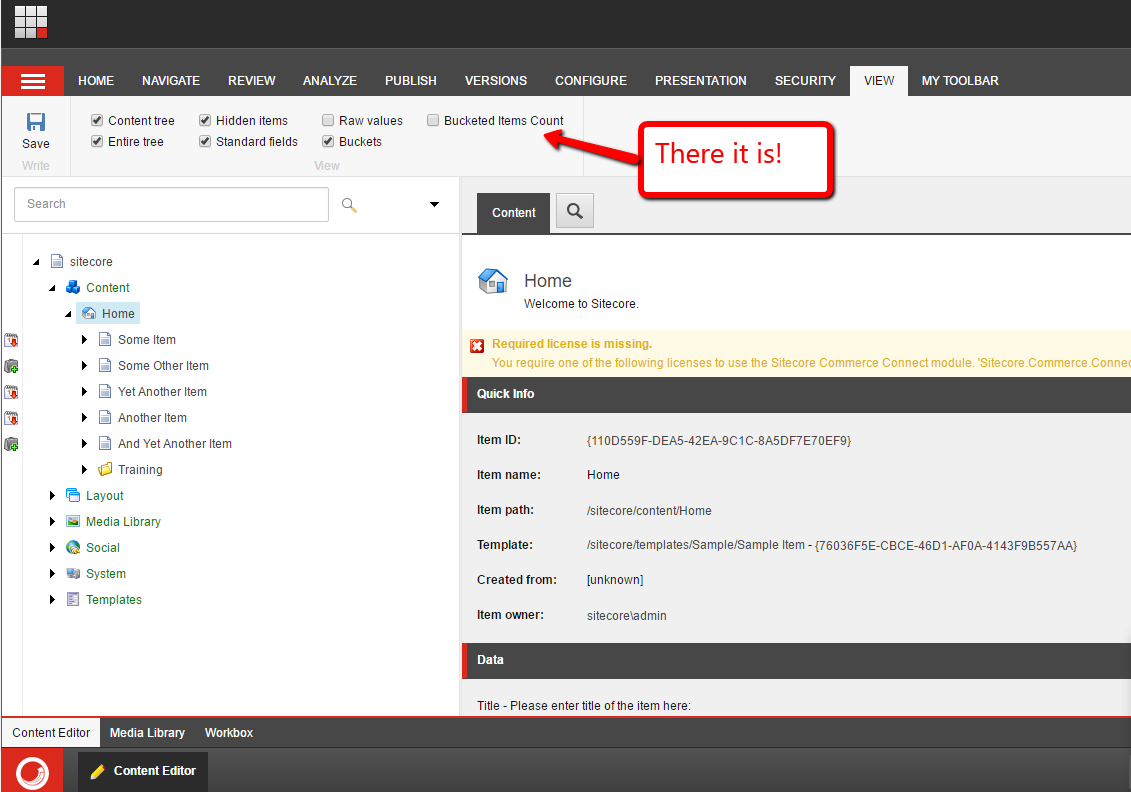1131x792 pixels.
Task: Expand the Templates tree node
Action: 53,600
